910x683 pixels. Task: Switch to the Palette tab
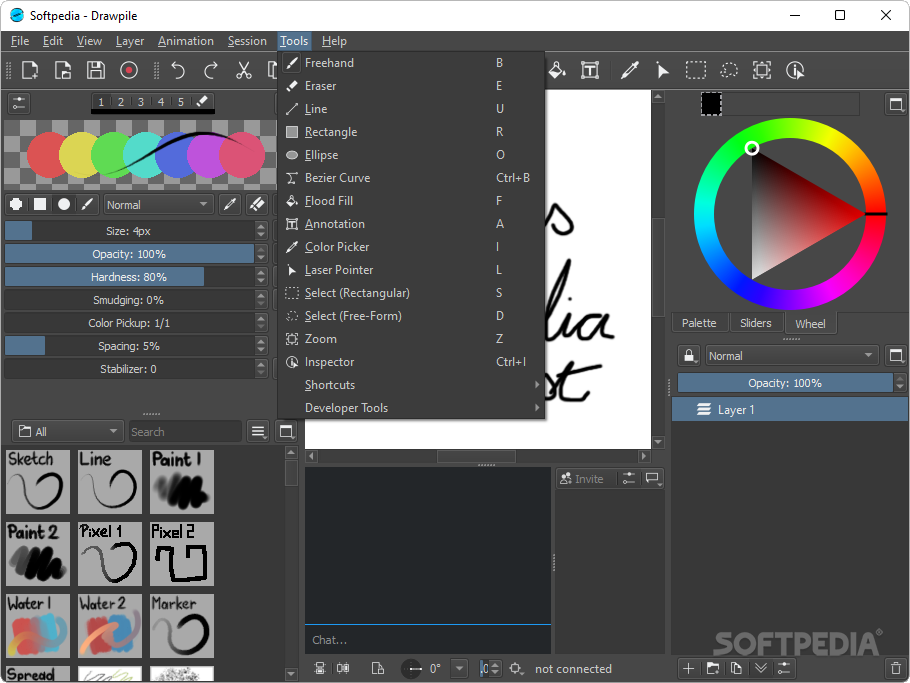click(x=699, y=323)
